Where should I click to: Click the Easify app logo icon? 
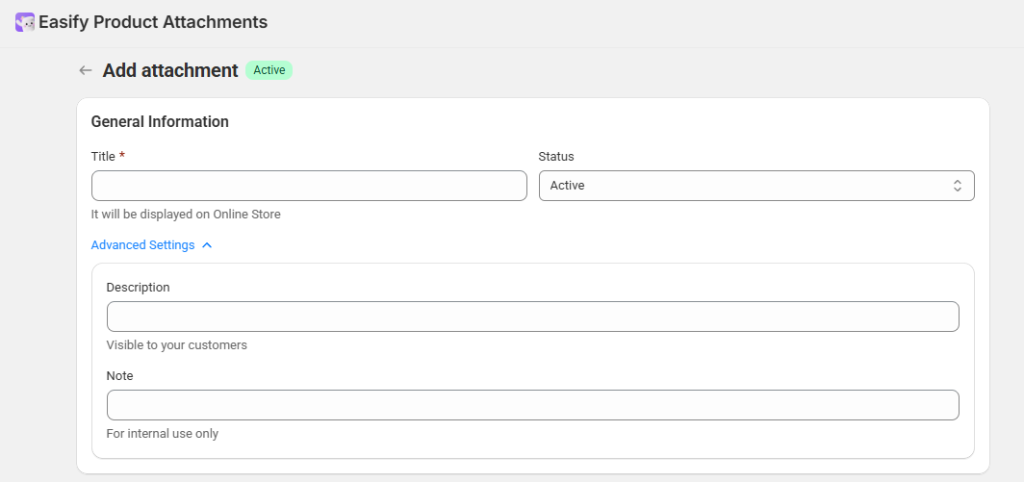(x=24, y=22)
